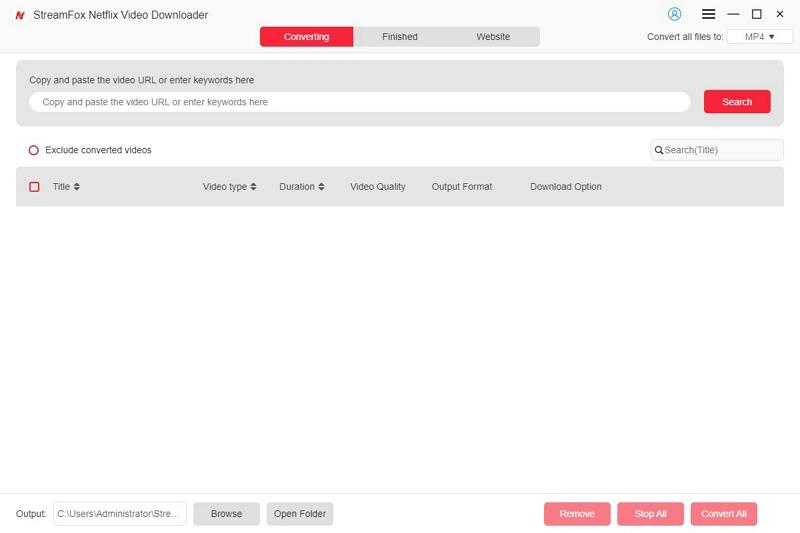Check the select-all checkbox beside Title
This screenshot has width=800, height=533.
tap(34, 187)
